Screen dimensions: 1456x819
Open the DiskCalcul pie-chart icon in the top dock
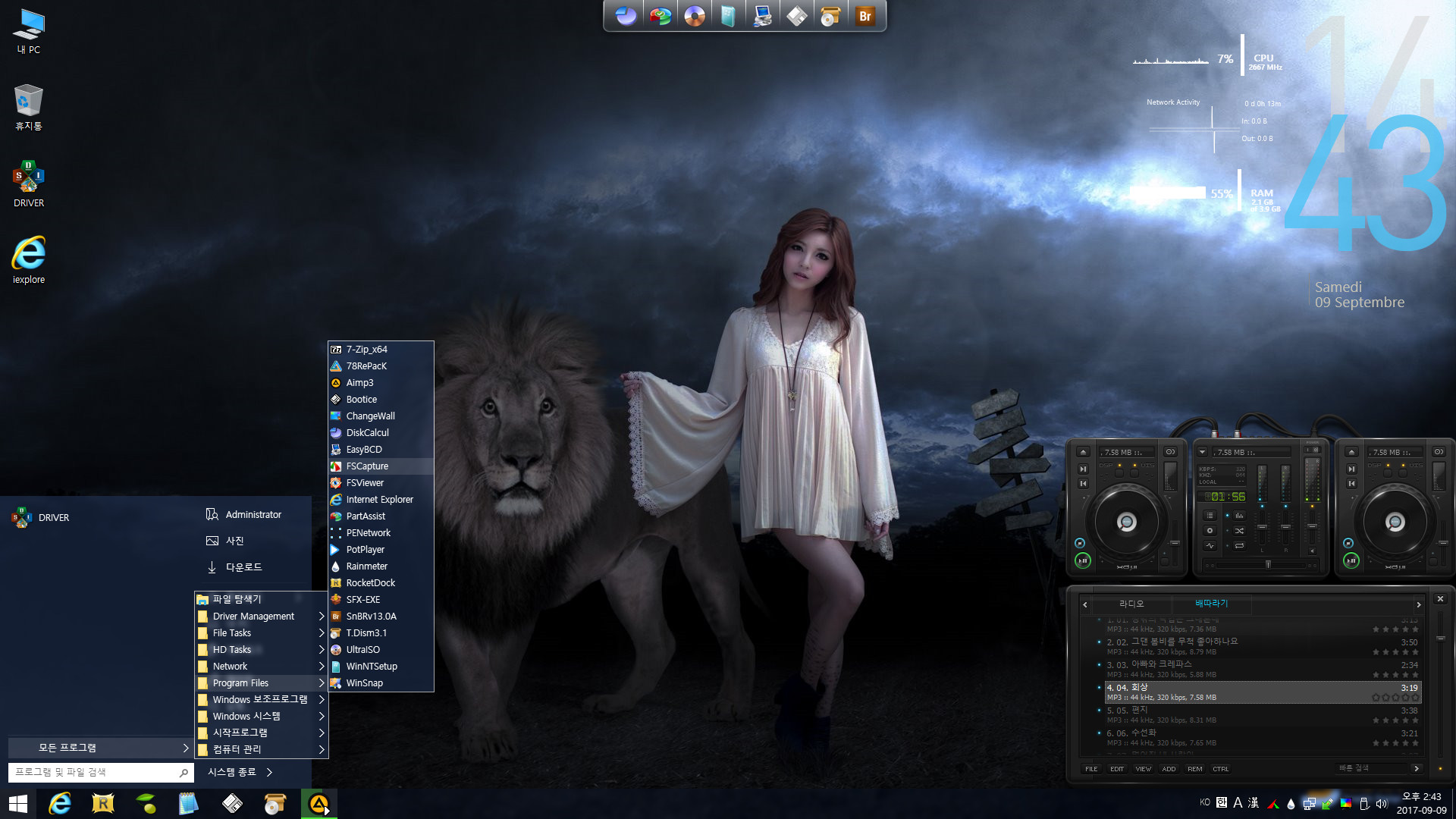tap(626, 16)
